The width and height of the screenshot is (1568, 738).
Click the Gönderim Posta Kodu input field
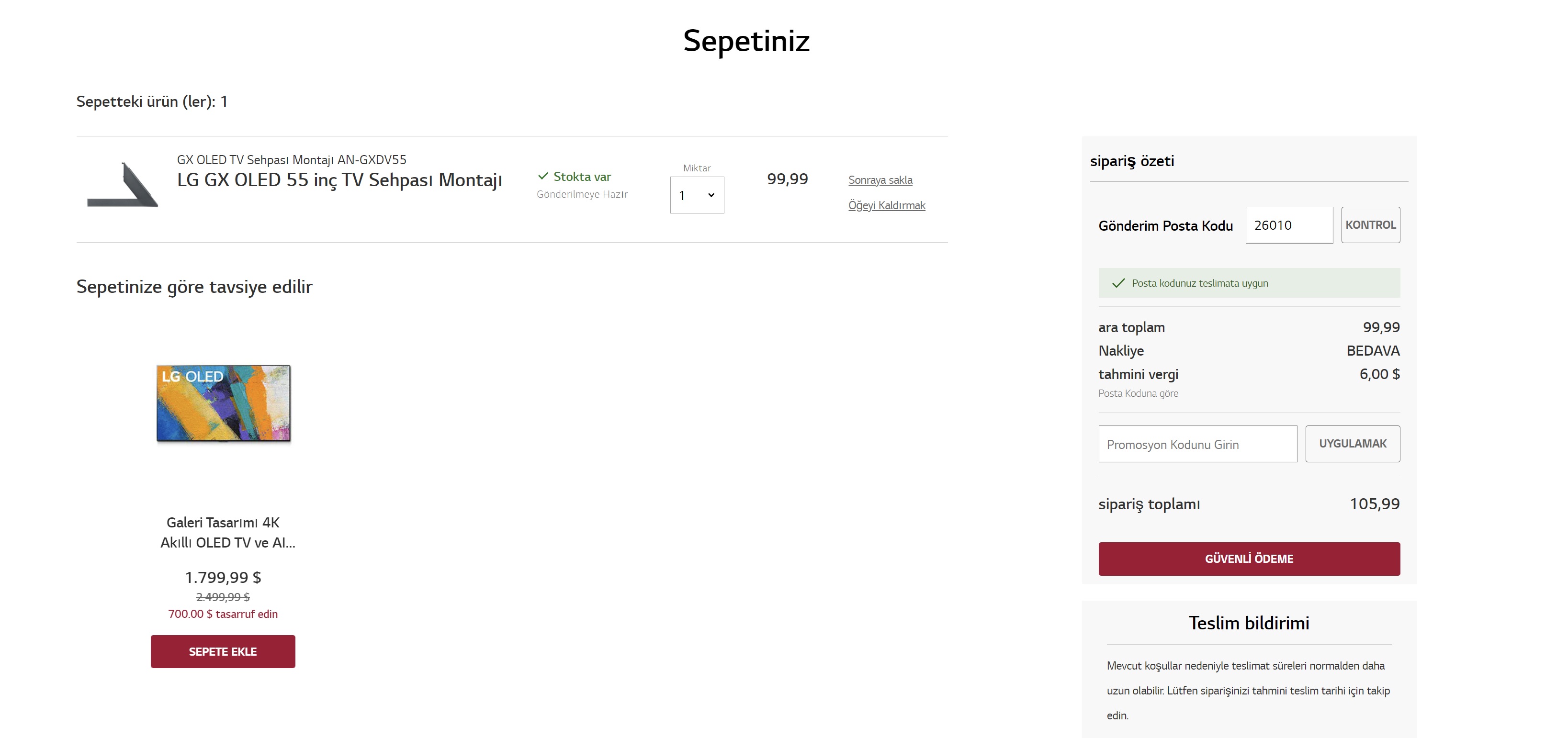point(1289,225)
